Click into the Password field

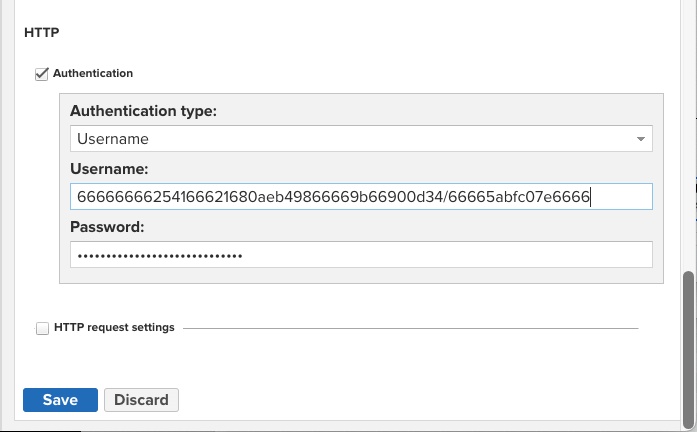click(361, 255)
